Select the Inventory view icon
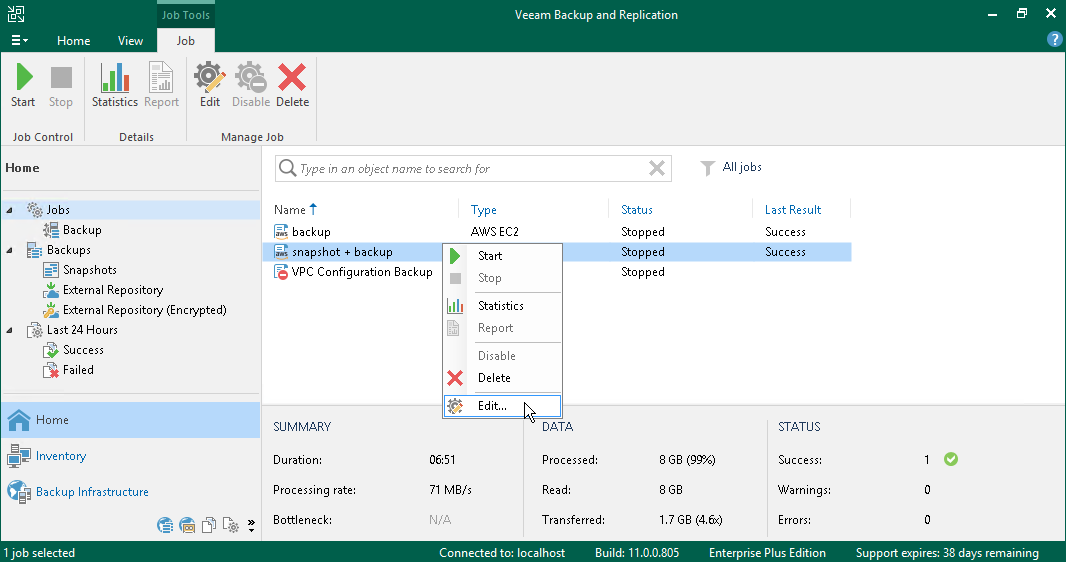This screenshot has height=562, width=1066. point(19,456)
